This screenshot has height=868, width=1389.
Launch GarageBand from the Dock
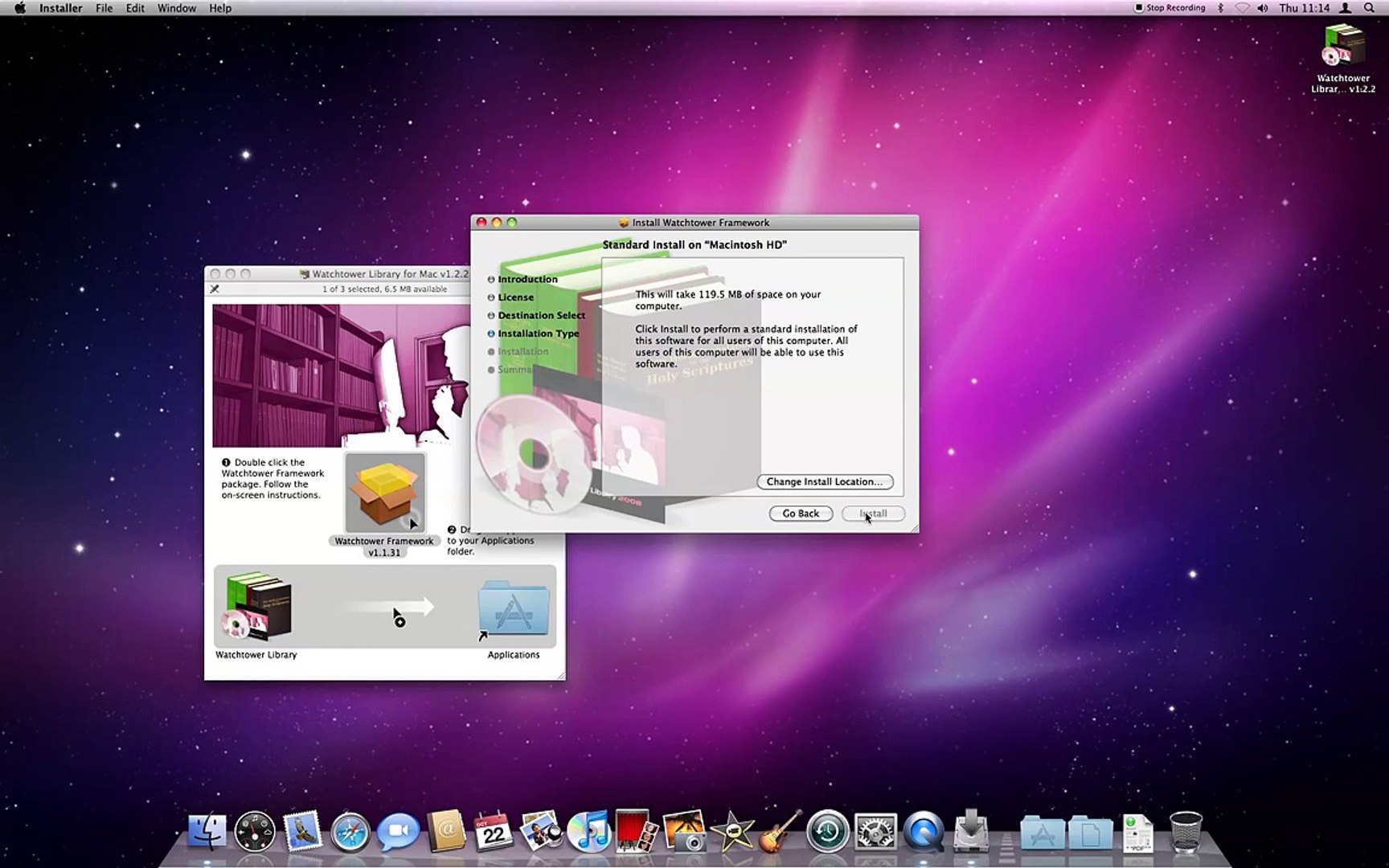click(x=780, y=831)
